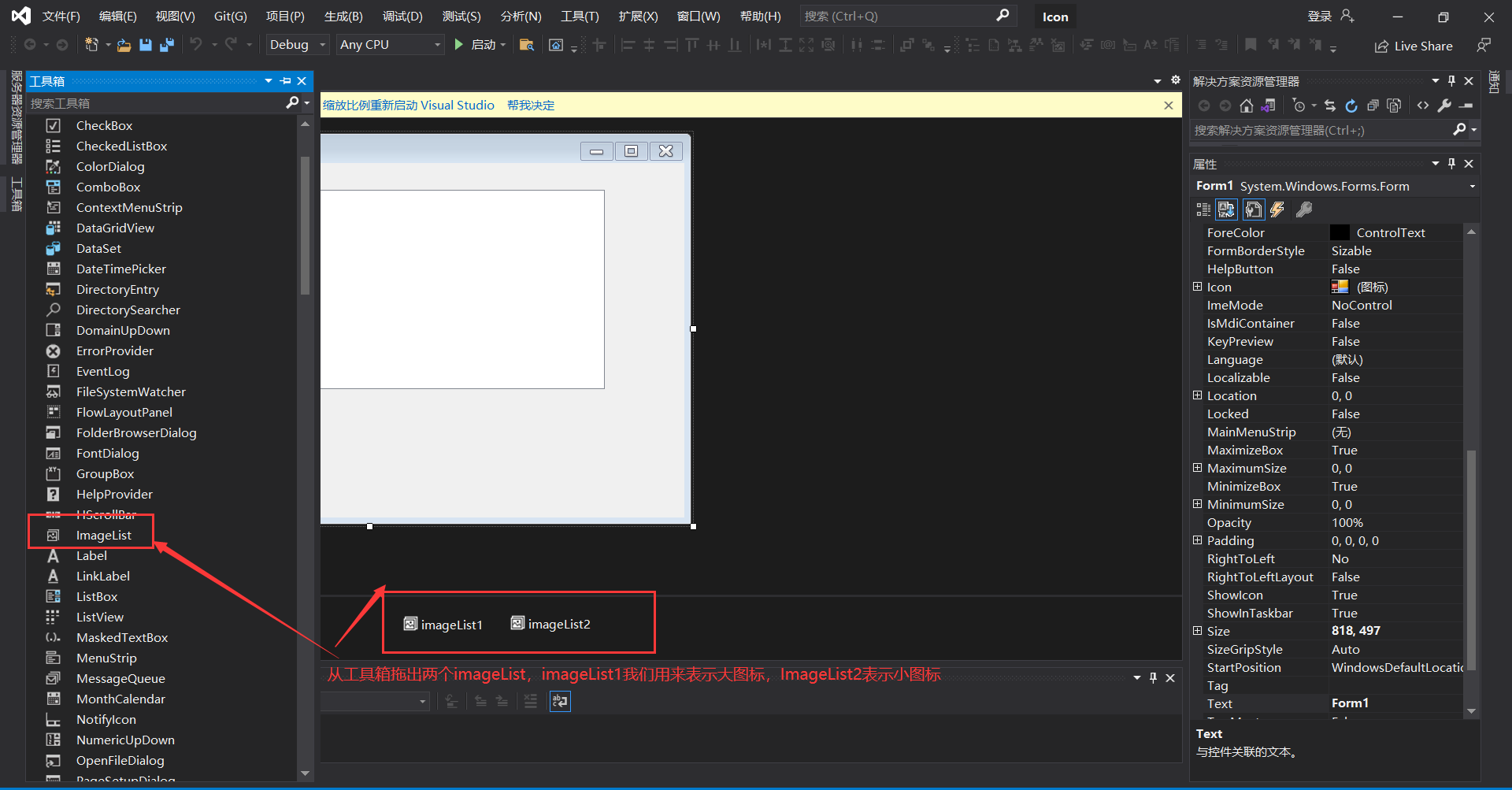Click the rescale restart Visual Studio link
1512x790 pixels.
point(409,105)
